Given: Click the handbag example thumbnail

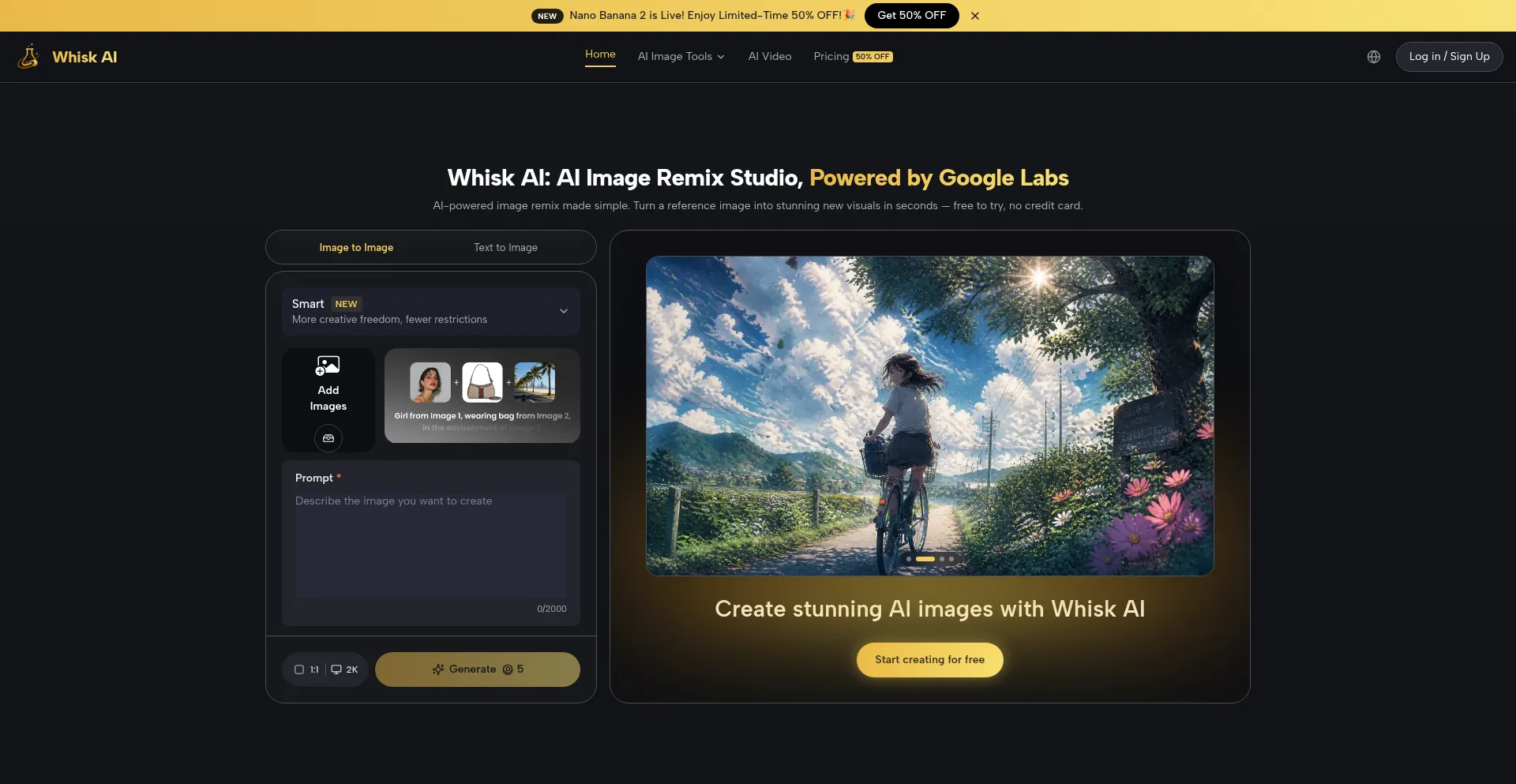Looking at the screenshot, I should (482, 382).
